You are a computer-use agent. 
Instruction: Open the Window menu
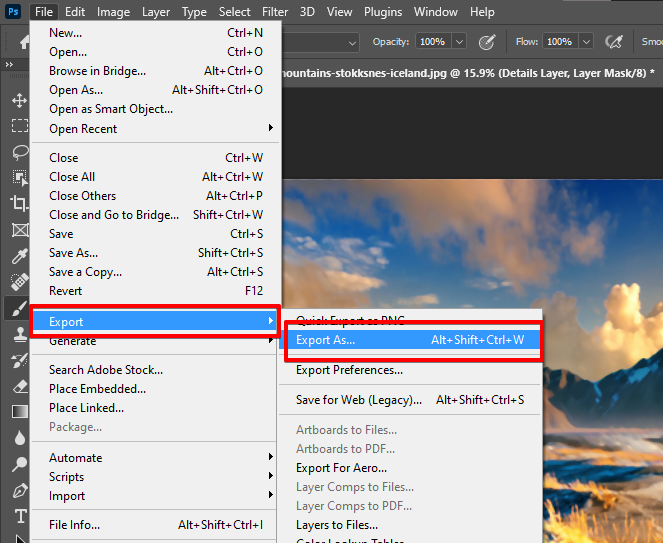pos(436,12)
